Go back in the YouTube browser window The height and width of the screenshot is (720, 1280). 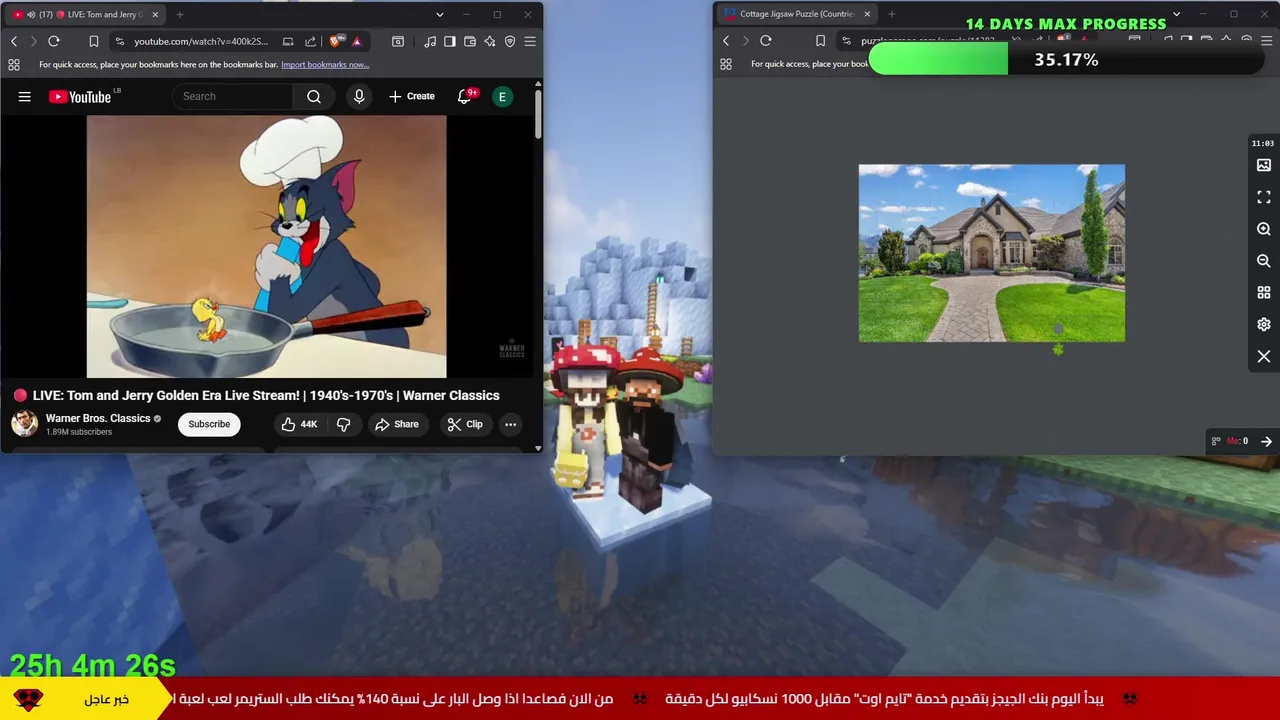pyautogui.click(x=14, y=41)
